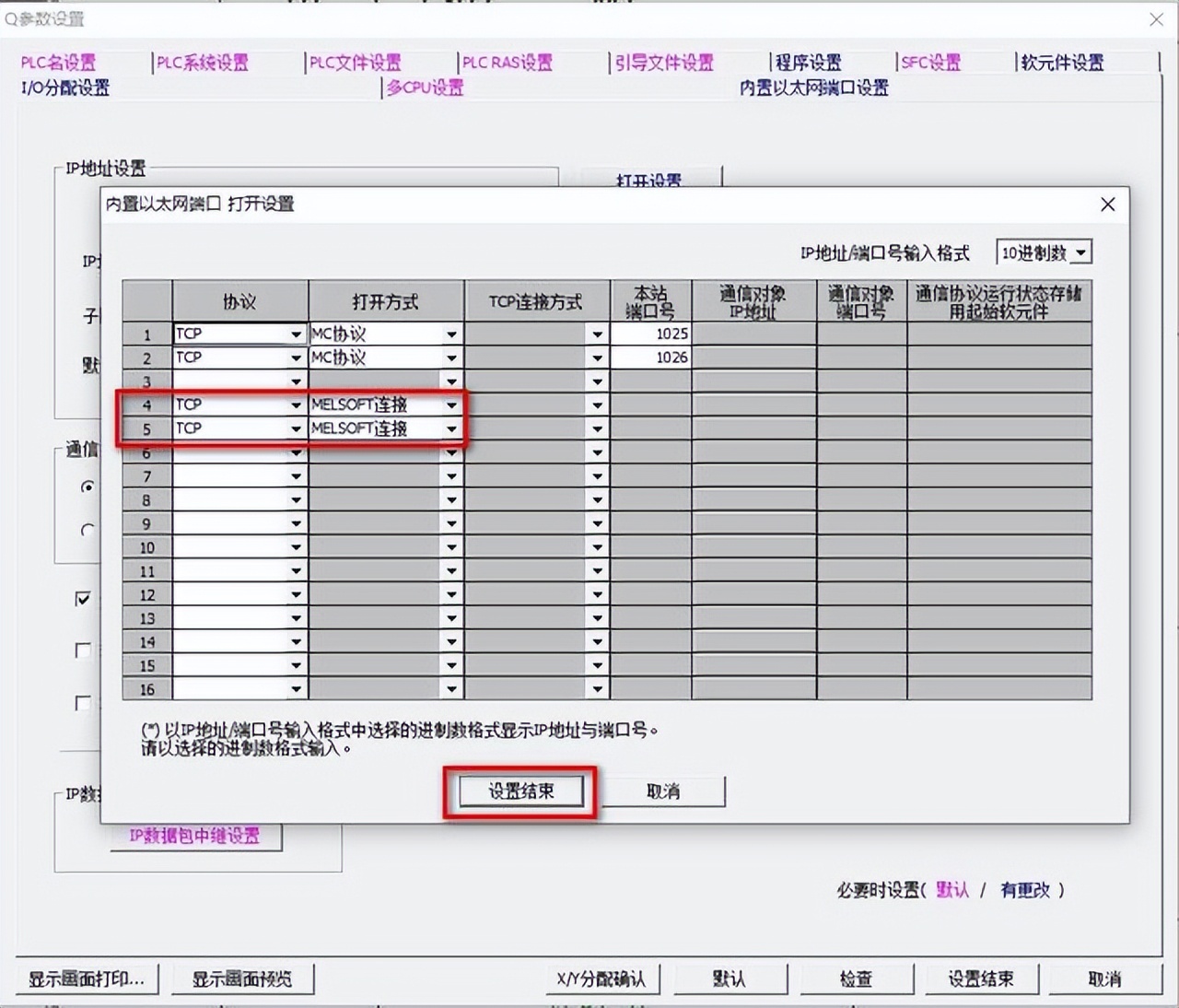Image resolution: width=1179 pixels, height=1008 pixels.
Task: Open the IP数据包中继设置 dialog
Action: coord(195,838)
